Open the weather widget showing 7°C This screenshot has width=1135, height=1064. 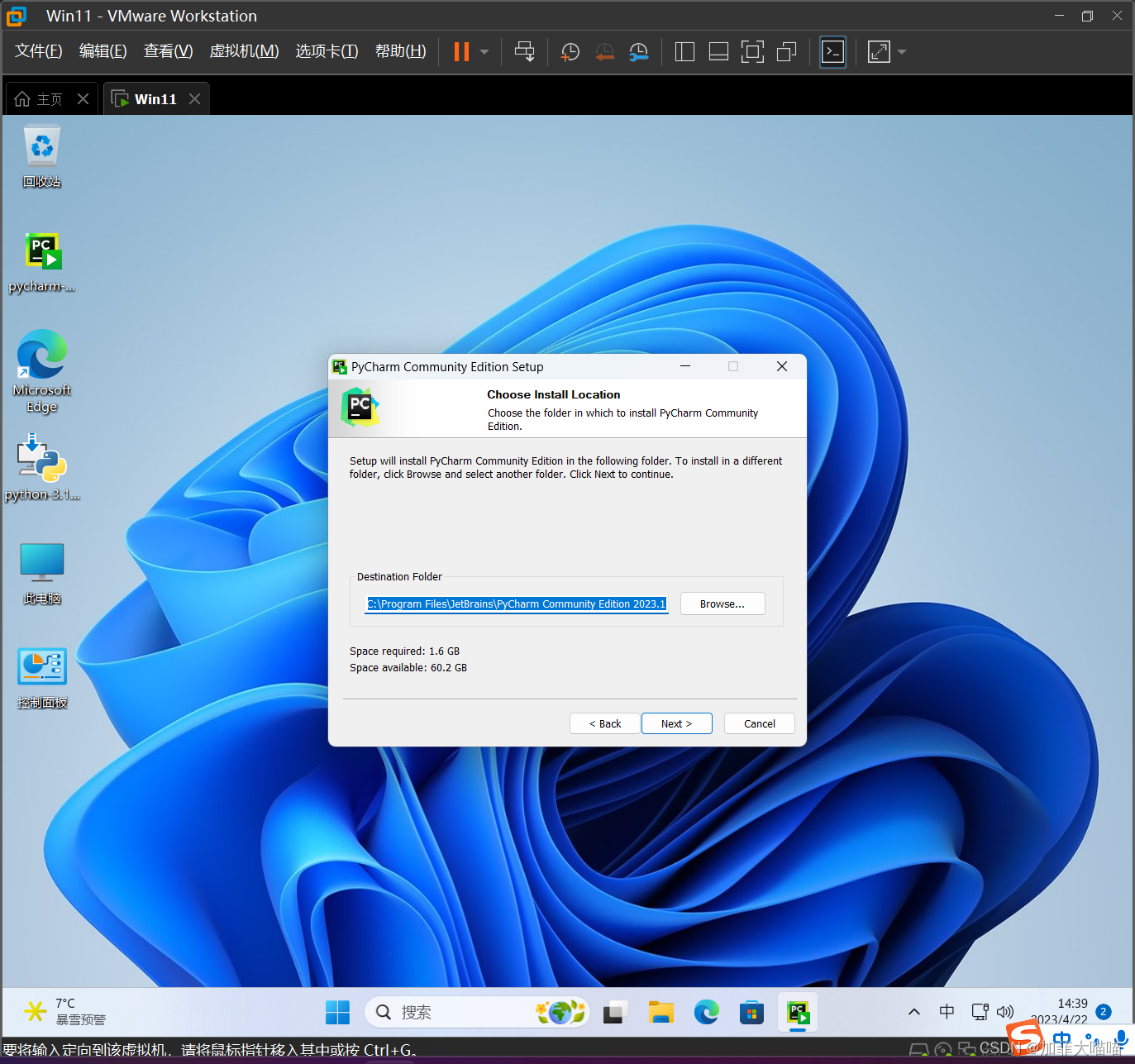(65, 1012)
